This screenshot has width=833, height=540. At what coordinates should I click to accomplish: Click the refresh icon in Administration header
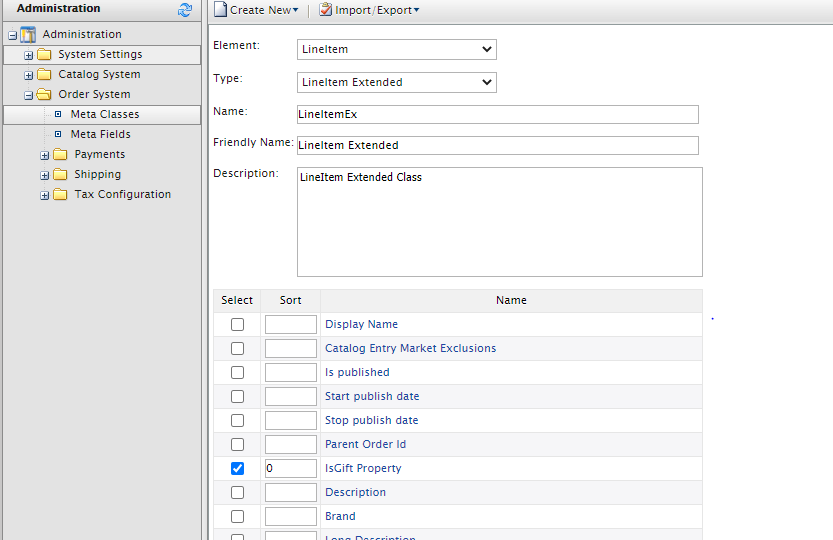coord(184,10)
